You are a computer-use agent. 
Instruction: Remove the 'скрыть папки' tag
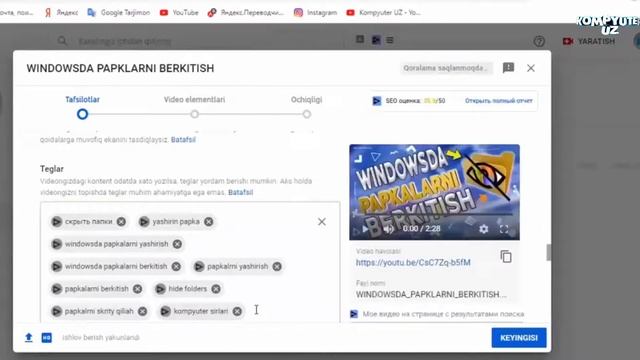point(121,222)
